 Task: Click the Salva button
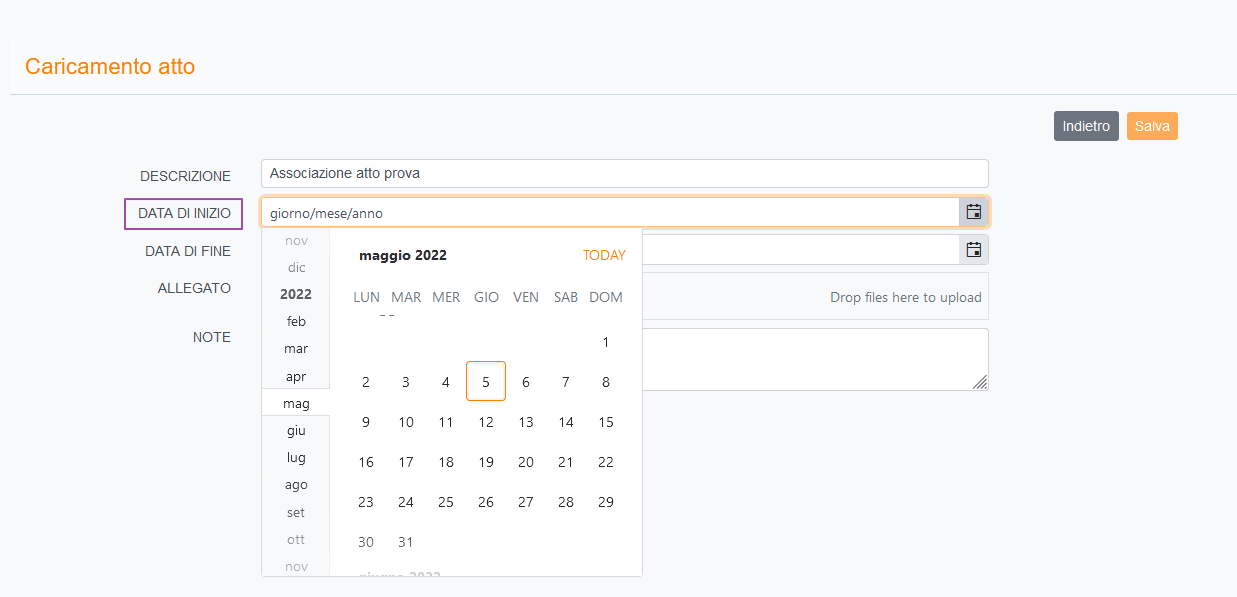[x=1152, y=126]
